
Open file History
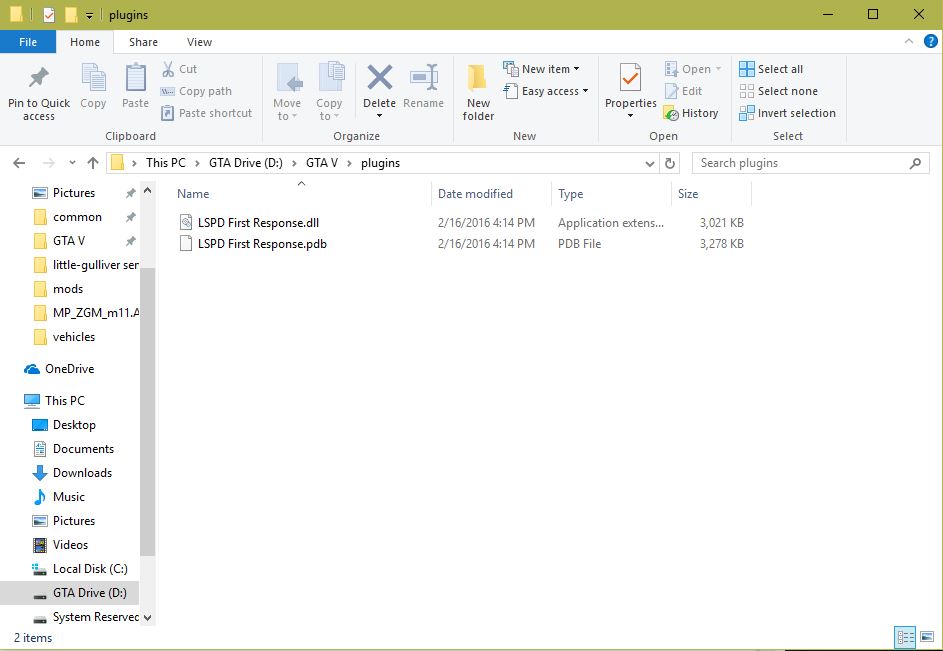691,113
